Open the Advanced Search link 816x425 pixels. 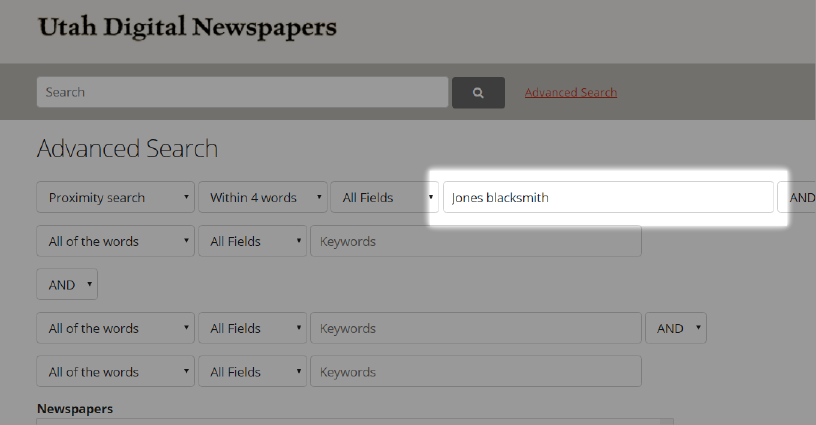[571, 93]
